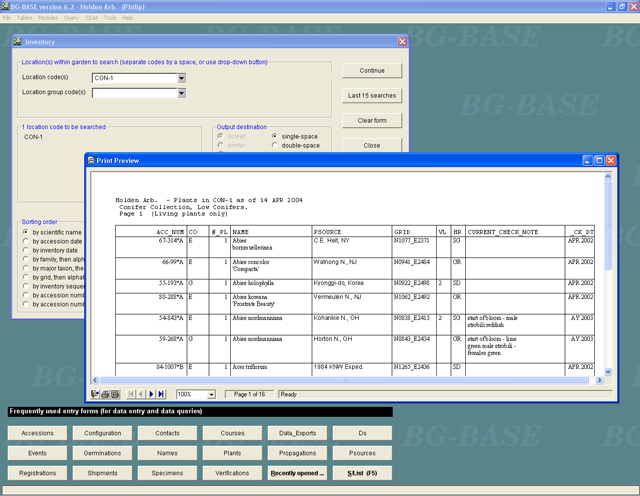640x496 pixels.
Task: Close the Print Preview window
Action: click(611, 160)
